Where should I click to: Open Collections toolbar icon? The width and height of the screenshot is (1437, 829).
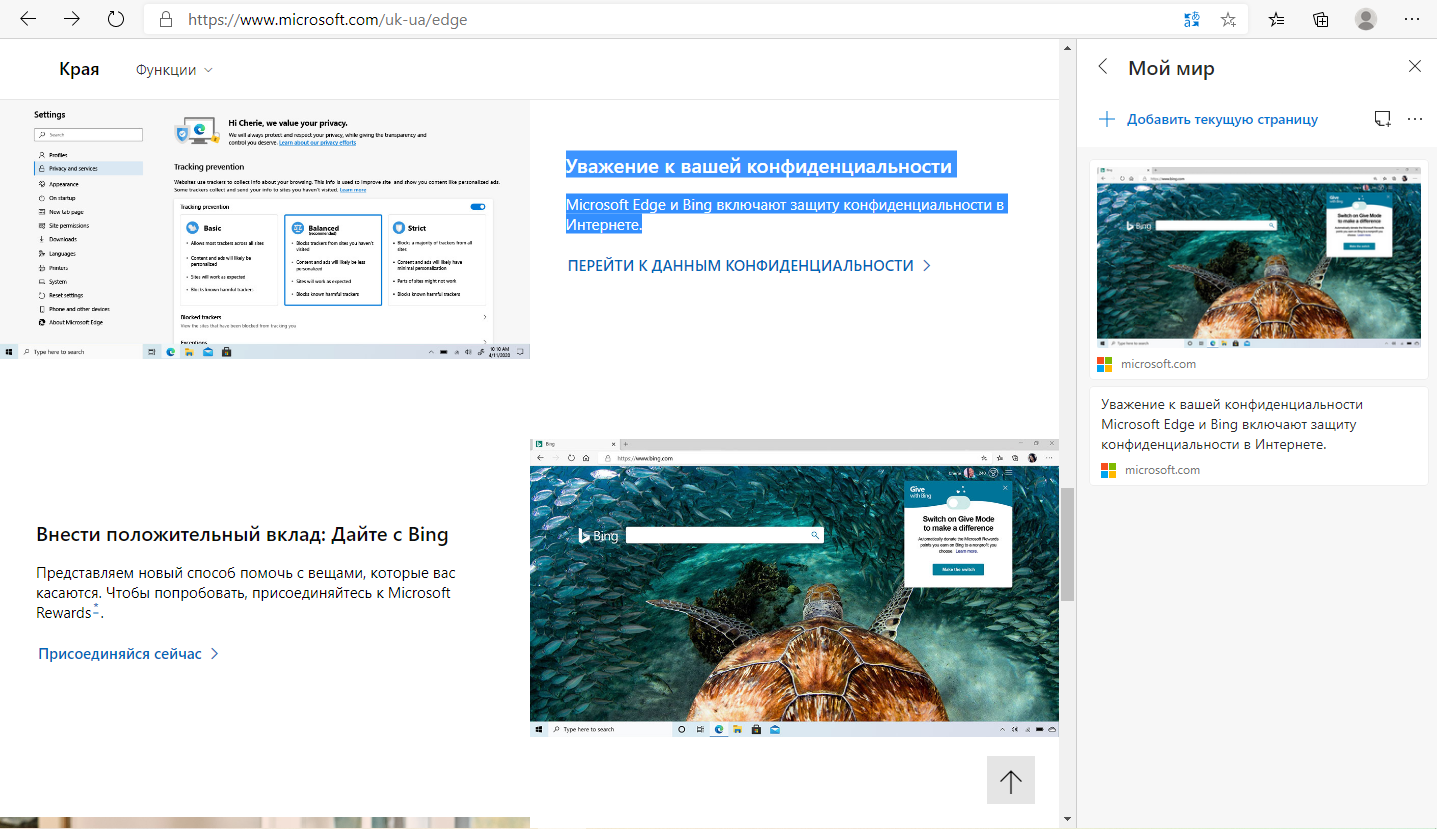point(1321,19)
